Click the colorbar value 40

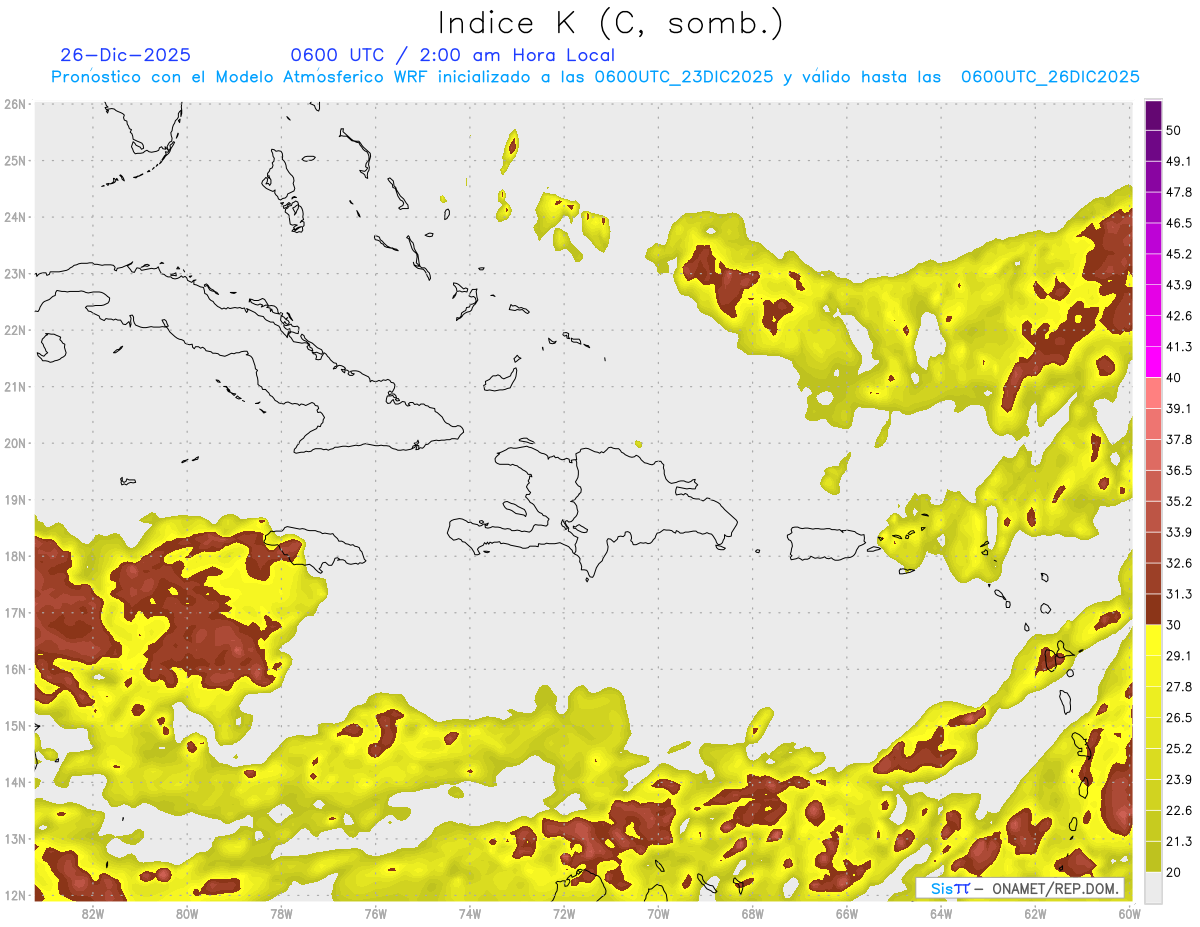click(1174, 377)
